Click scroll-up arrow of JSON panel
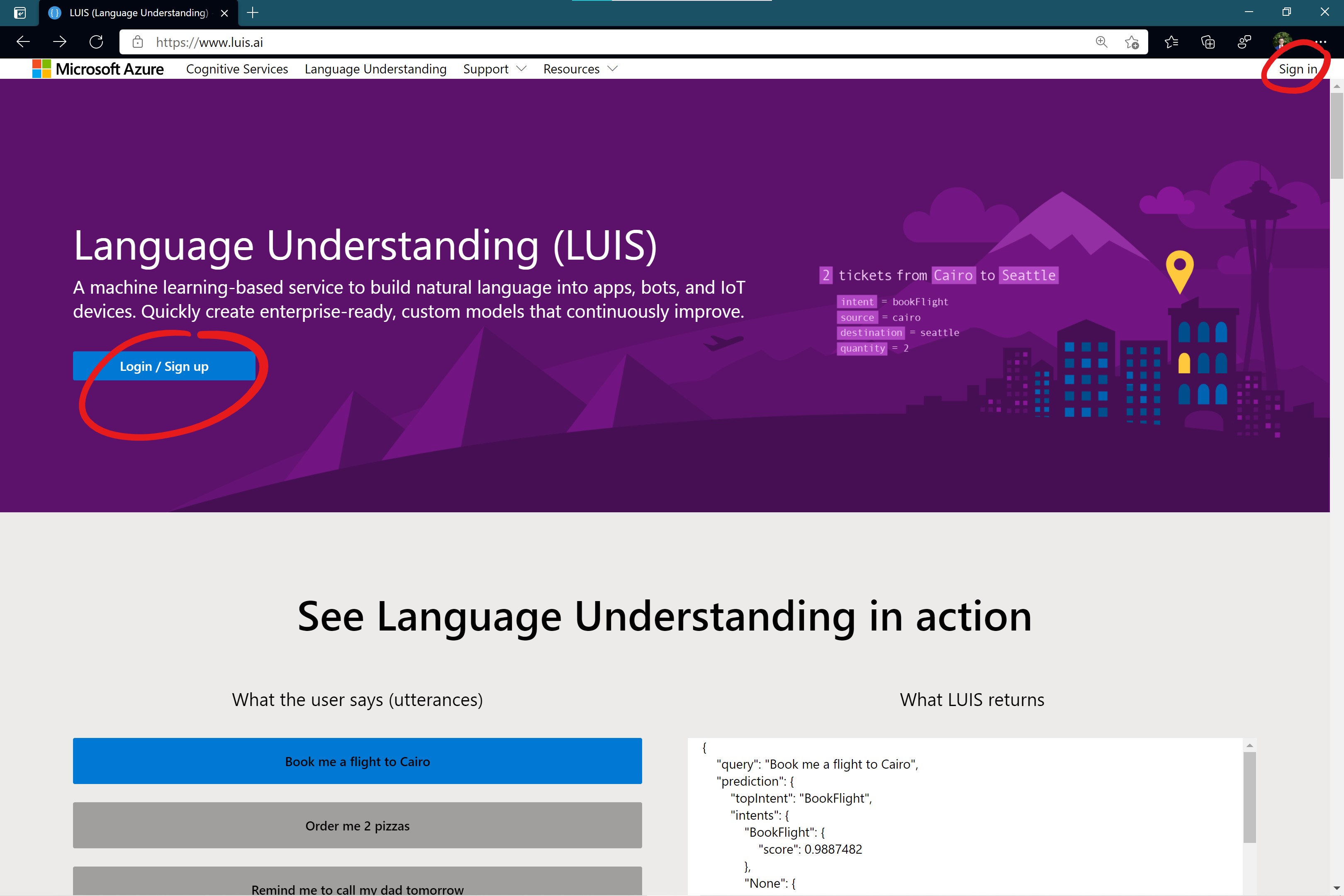 1250,745
